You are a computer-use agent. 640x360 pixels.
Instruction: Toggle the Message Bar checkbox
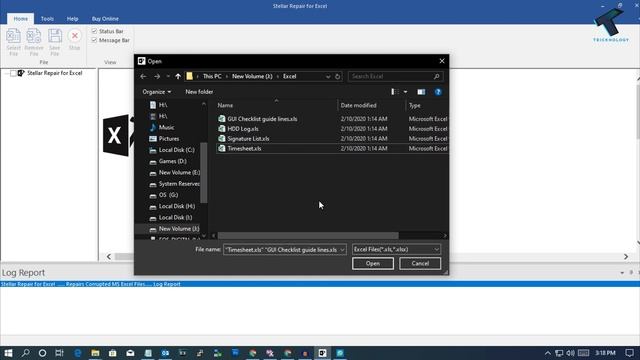click(x=94, y=40)
